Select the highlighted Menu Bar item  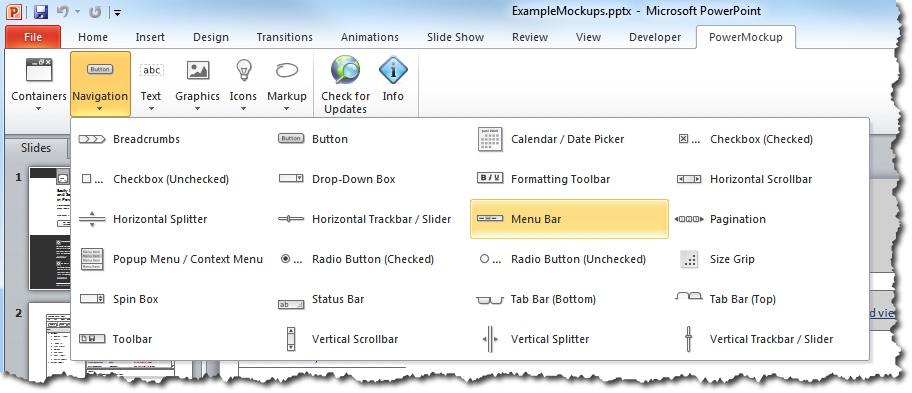569,219
